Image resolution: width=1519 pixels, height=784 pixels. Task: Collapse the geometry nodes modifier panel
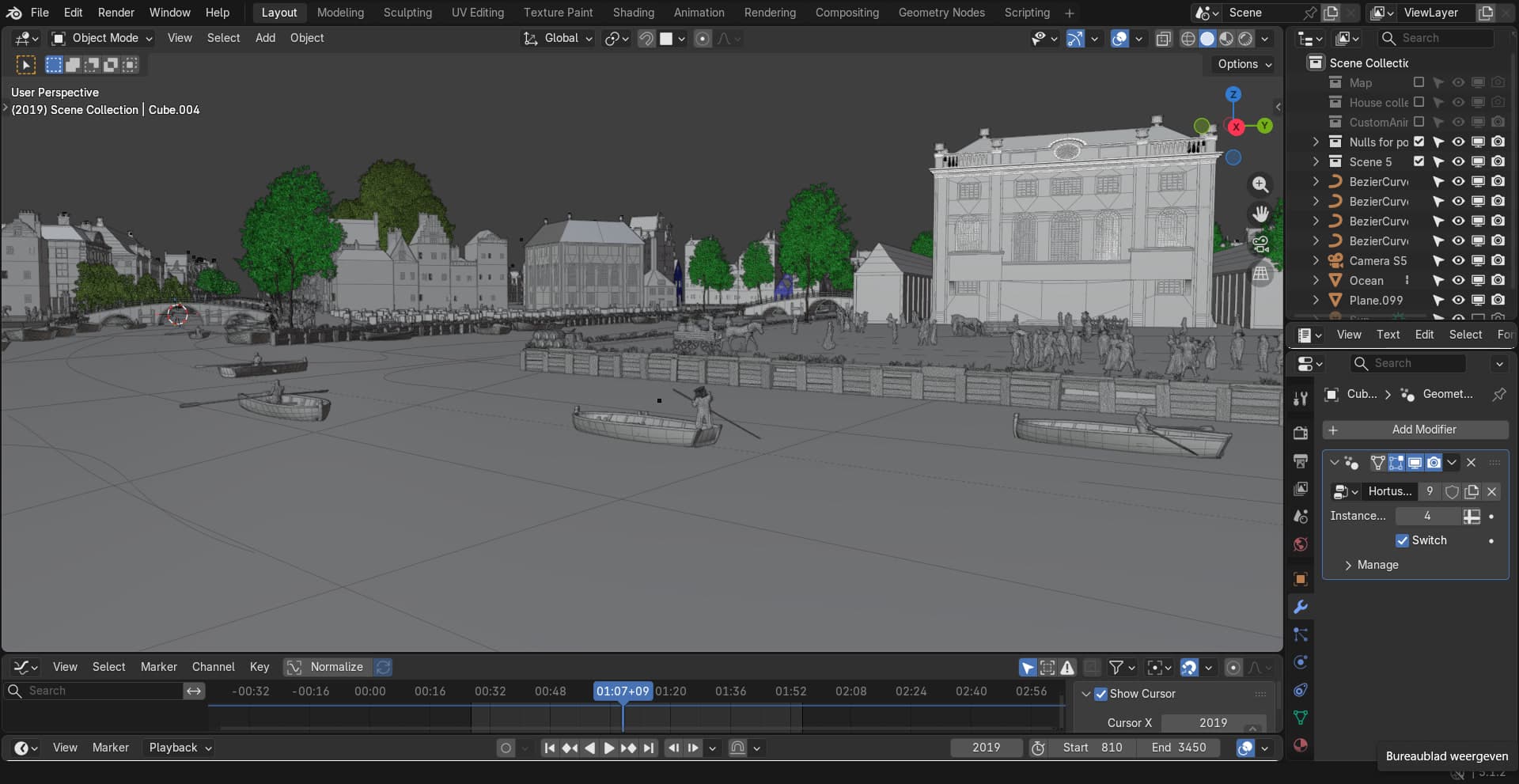coord(1335,462)
